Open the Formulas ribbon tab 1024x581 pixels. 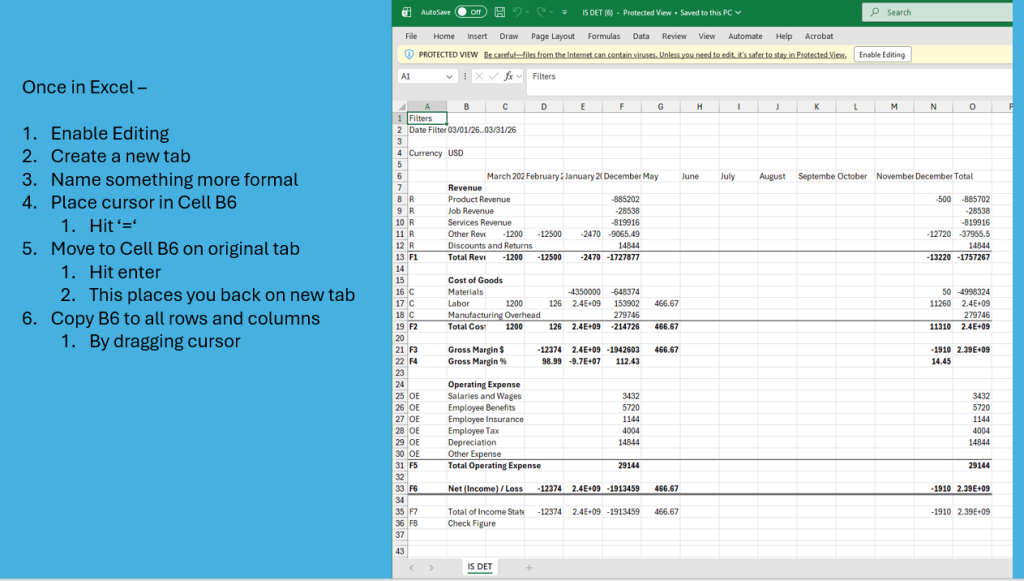tap(603, 36)
